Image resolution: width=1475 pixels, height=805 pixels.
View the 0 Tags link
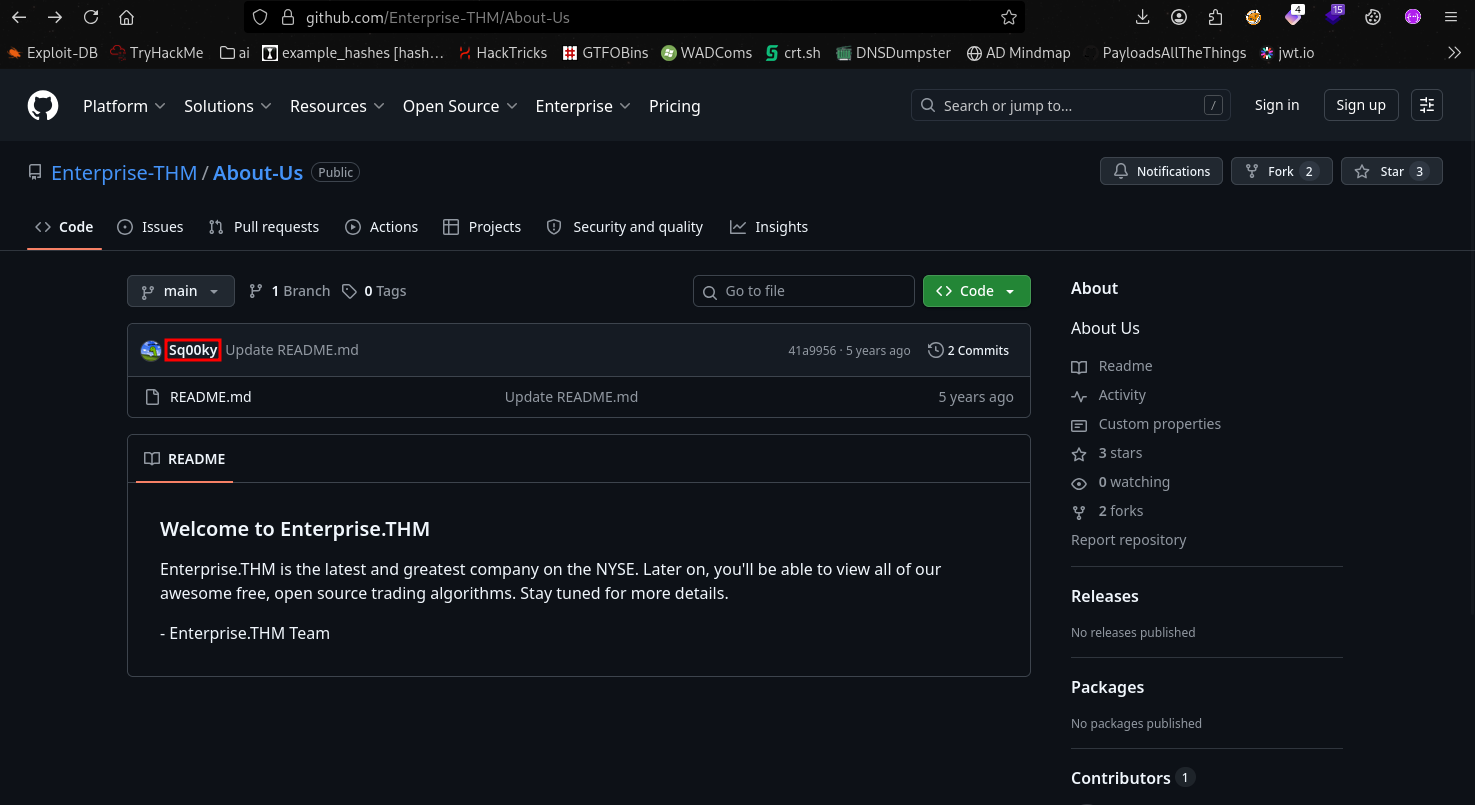coord(374,291)
